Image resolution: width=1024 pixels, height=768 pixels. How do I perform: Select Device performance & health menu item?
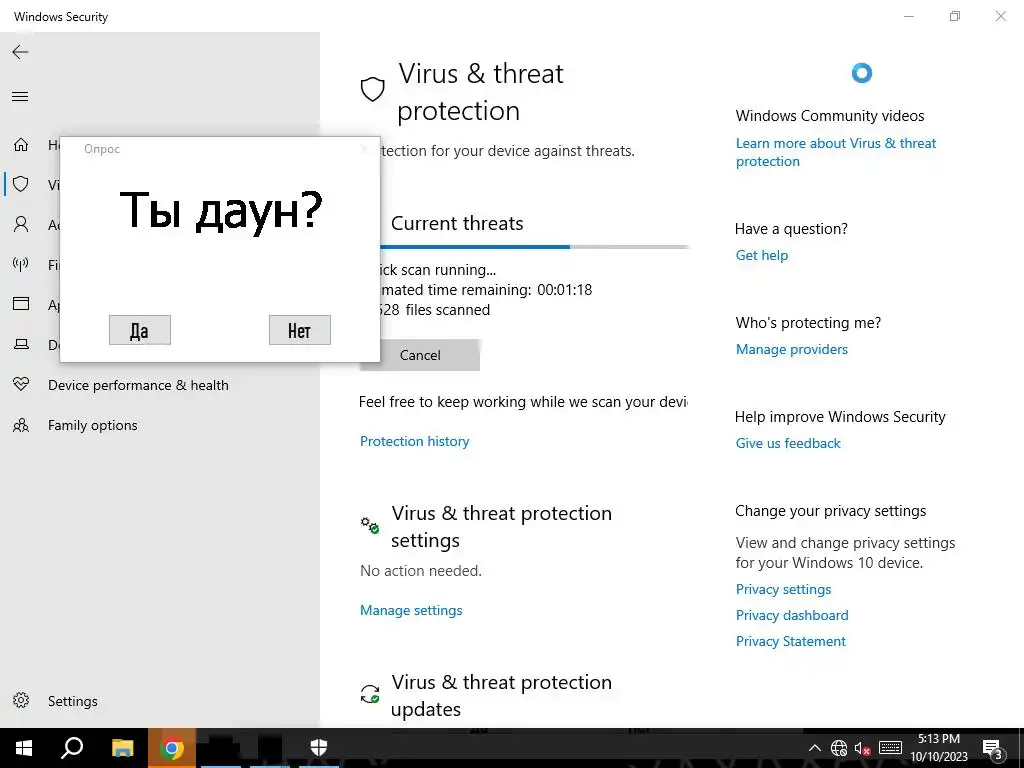[x=160, y=385]
